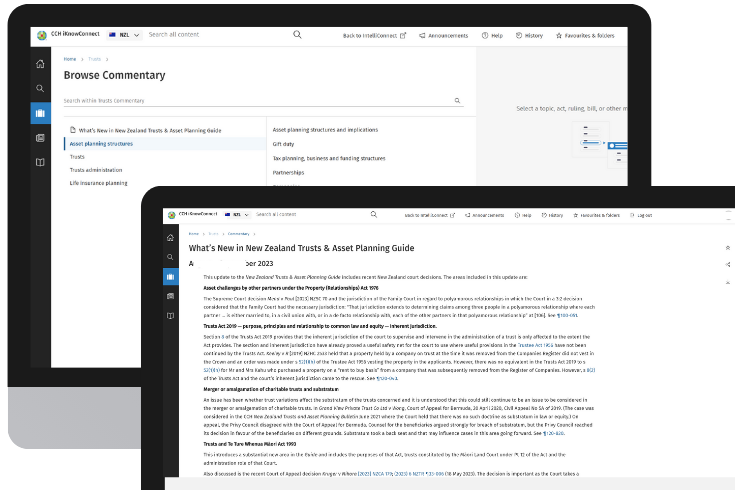Open History in the back window header
Image resolution: width=735 pixels, height=490 pixels.
[529, 35]
